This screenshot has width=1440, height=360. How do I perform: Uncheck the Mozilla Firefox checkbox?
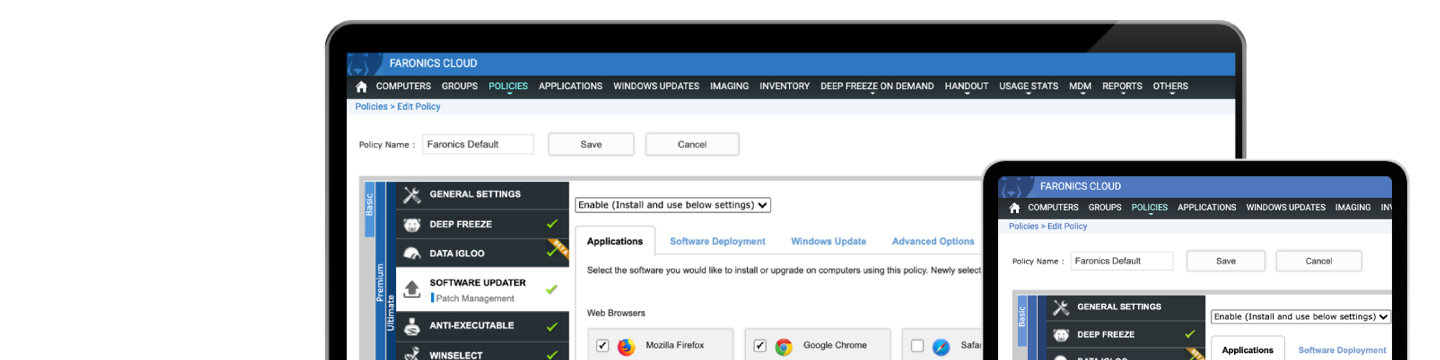tap(602, 346)
